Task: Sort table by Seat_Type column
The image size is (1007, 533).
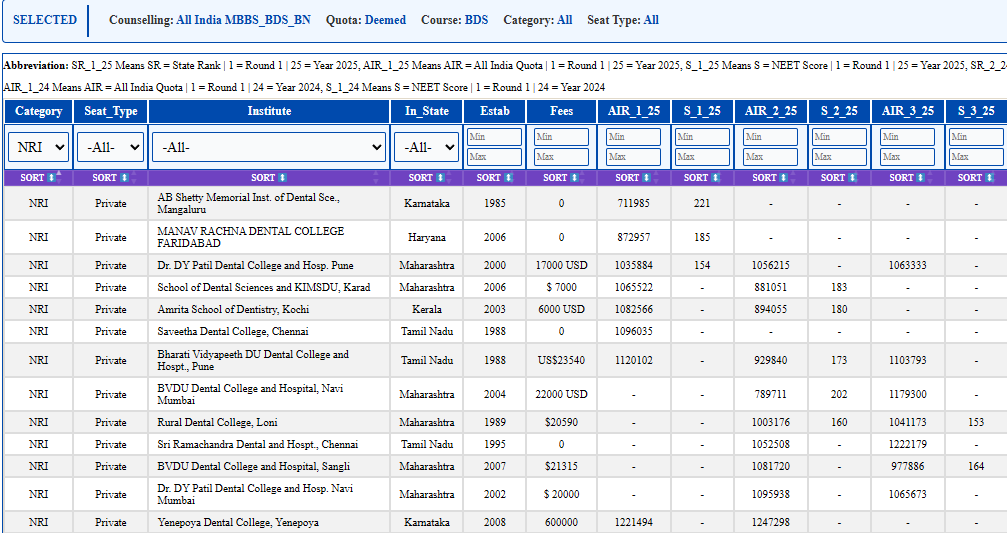Action: (110, 178)
